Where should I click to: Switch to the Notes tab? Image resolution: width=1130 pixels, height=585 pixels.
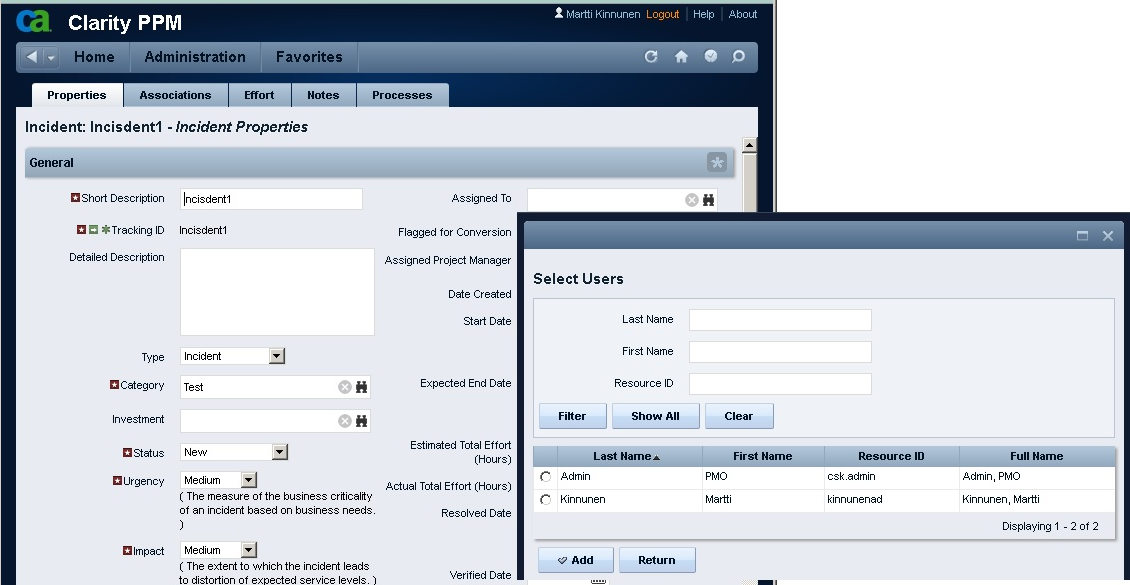tap(323, 95)
